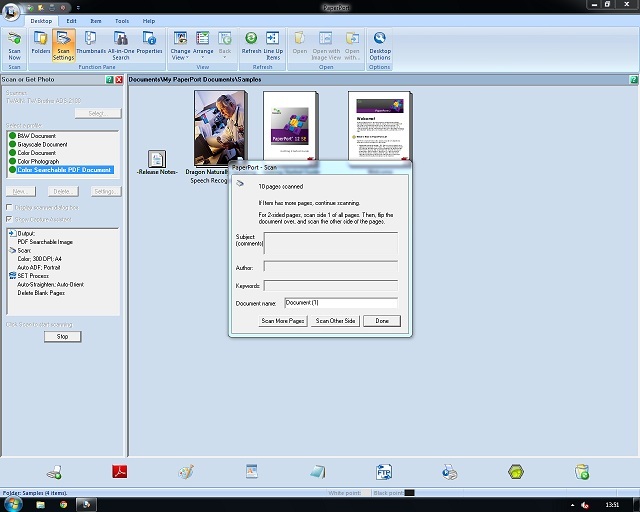Click the Select... scanner button
The height and width of the screenshot is (512, 640).
point(98,113)
